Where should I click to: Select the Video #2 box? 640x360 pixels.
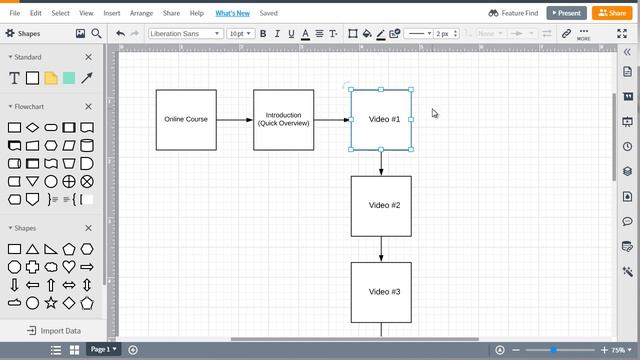[x=381, y=206]
